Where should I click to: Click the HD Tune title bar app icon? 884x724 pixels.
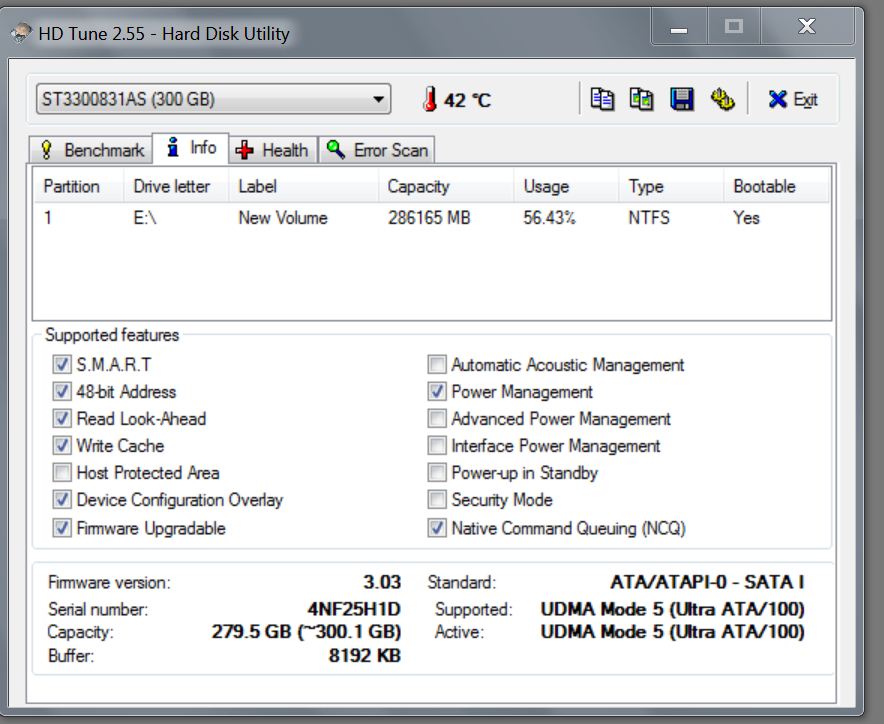[x=21, y=33]
